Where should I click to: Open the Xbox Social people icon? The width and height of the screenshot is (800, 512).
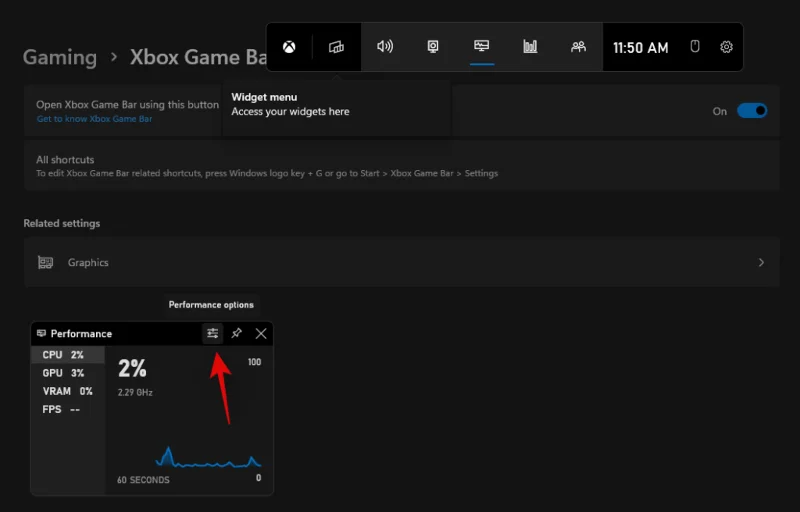pyautogui.click(x=578, y=47)
